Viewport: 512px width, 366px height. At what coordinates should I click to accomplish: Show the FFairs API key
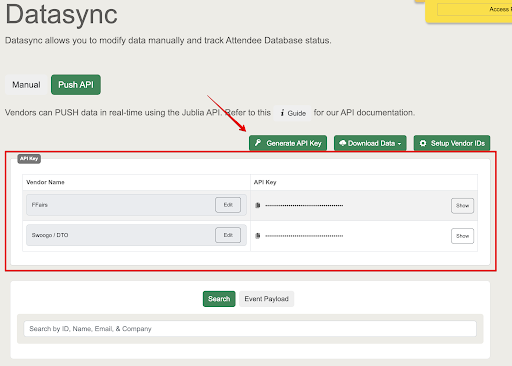[x=462, y=206]
